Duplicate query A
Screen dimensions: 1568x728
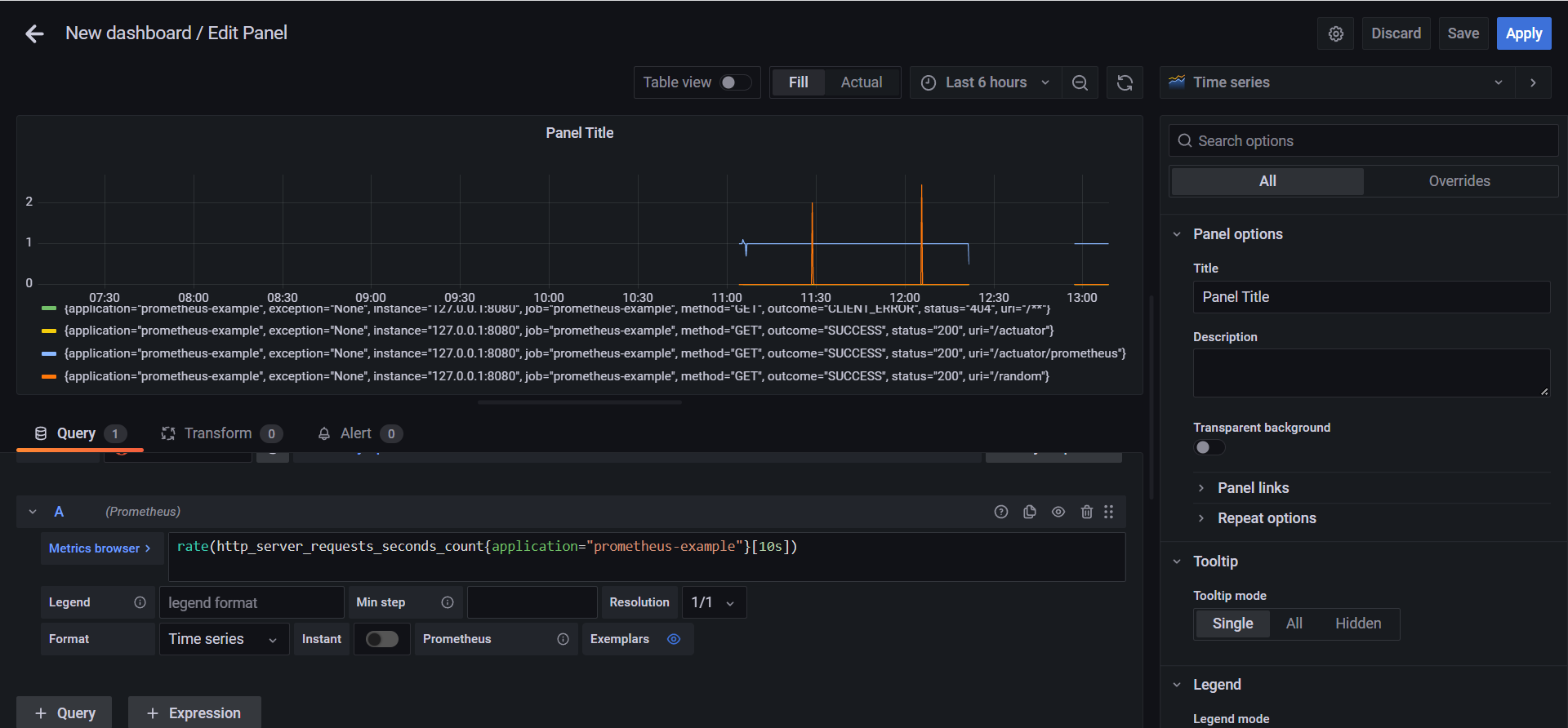click(1030, 512)
